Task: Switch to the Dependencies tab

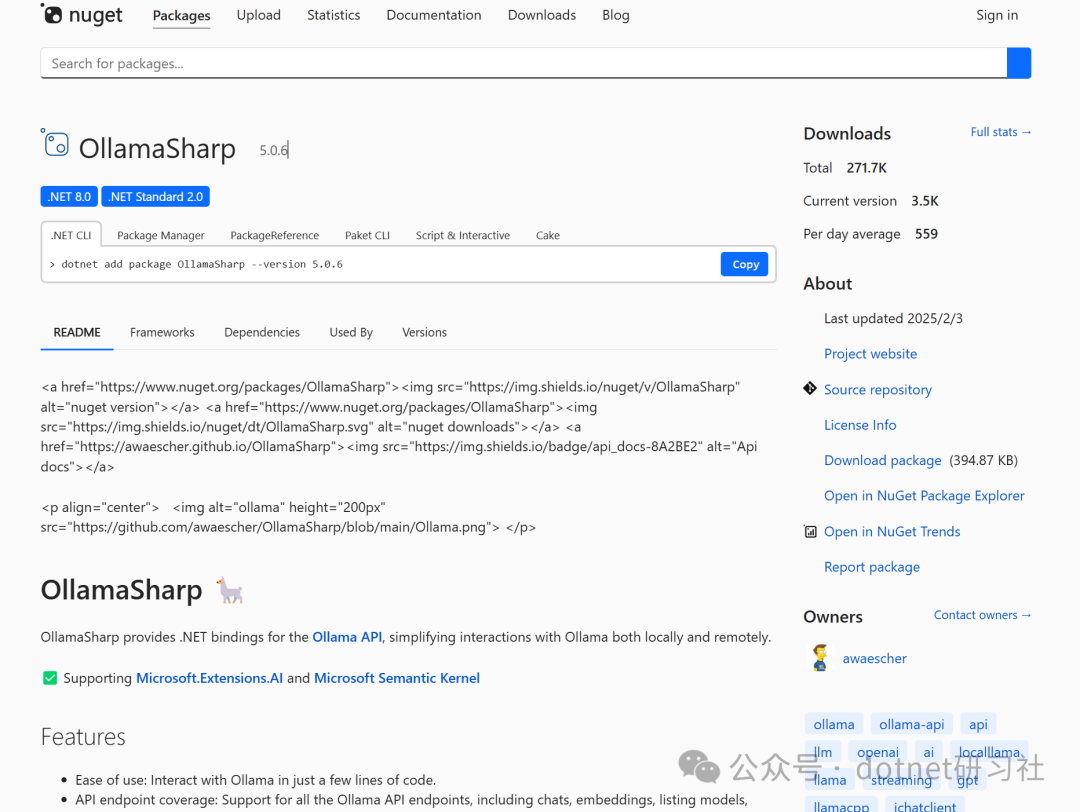Action: click(x=262, y=333)
